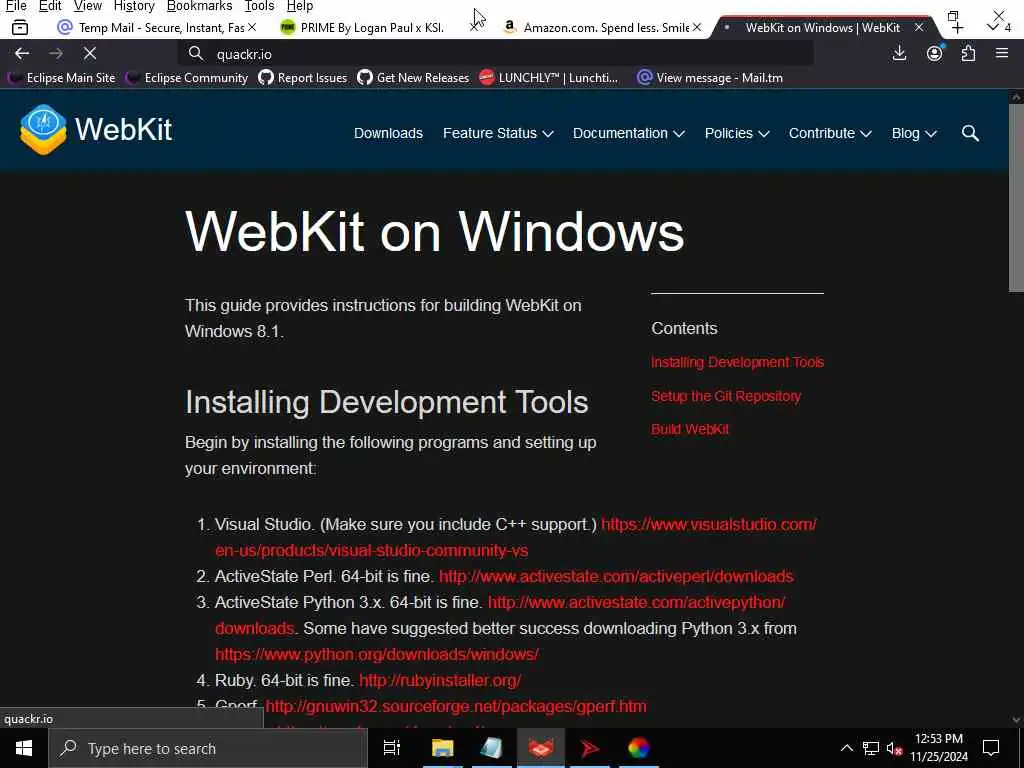Open Eclipse Community bookmark

coord(187,78)
